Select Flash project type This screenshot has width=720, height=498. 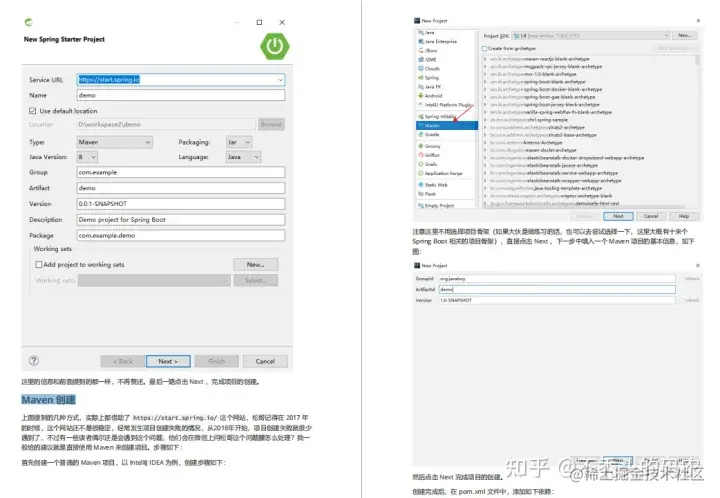click(427, 194)
